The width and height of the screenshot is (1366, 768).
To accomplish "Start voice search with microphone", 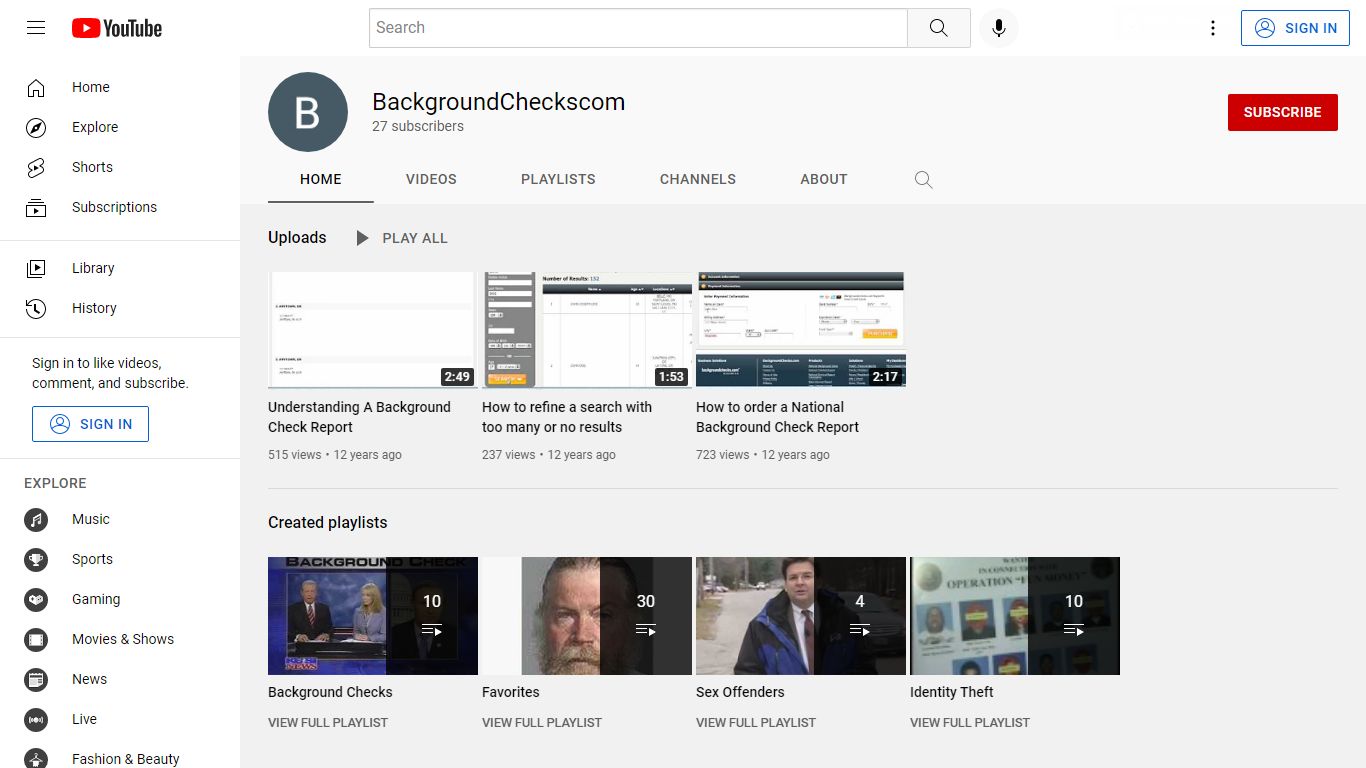I will (x=998, y=28).
